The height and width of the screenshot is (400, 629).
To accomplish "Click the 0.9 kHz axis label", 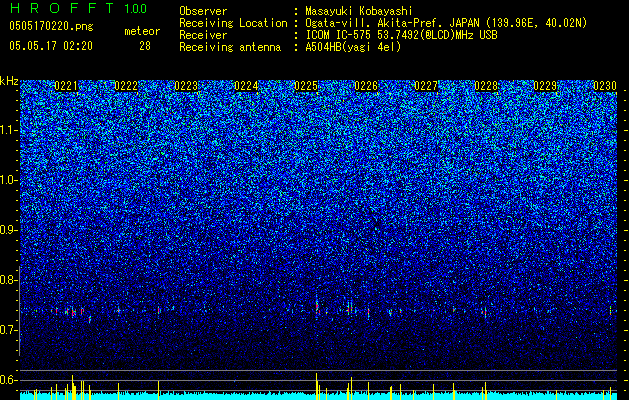I will (9, 230).
